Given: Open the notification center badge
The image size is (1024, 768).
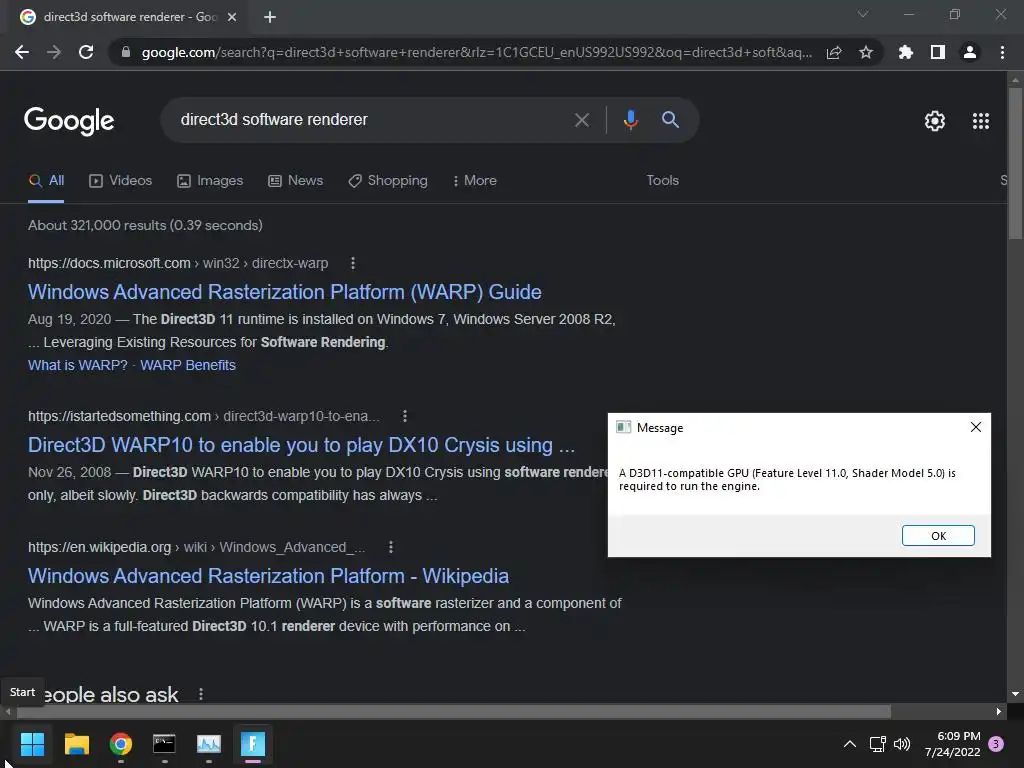Looking at the screenshot, I should pos(996,744).
